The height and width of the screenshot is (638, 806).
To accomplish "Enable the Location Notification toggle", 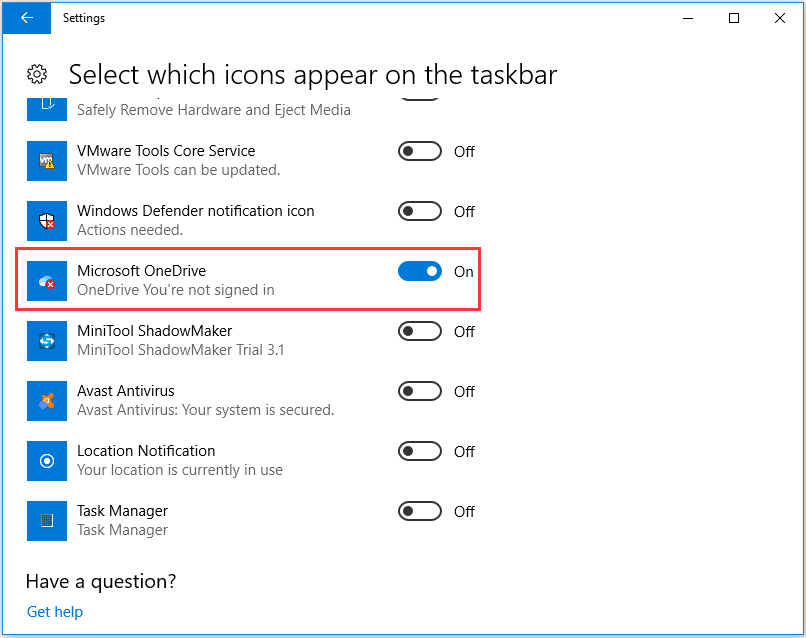I will (420, 451).
